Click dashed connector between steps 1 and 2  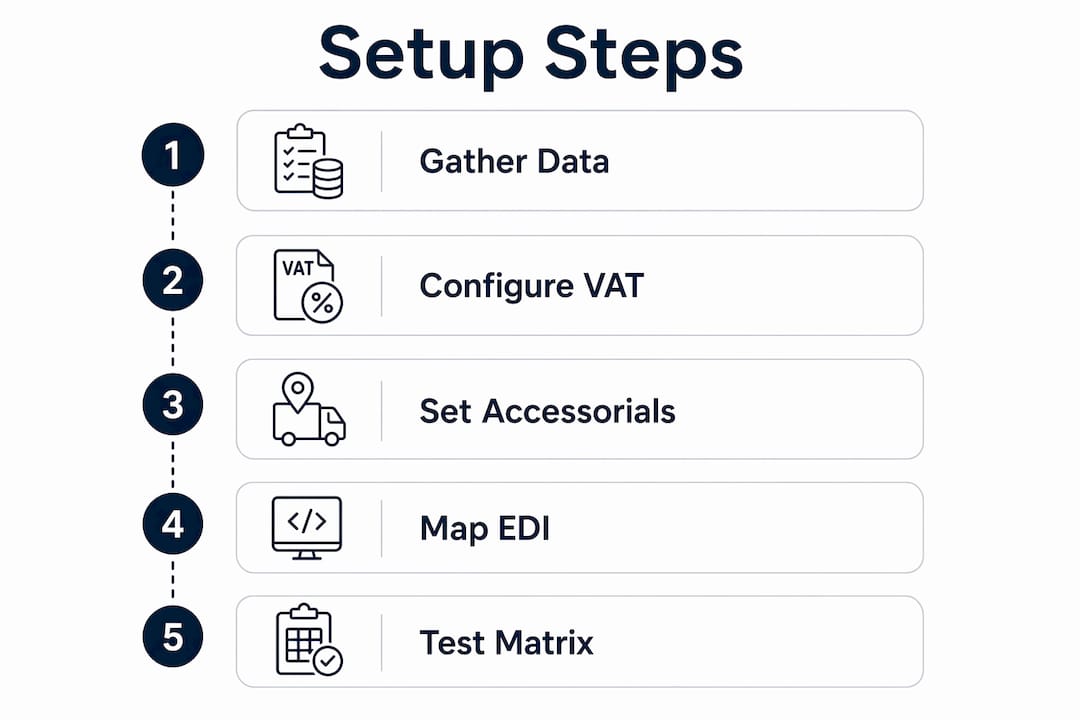[x=173, y=218]
